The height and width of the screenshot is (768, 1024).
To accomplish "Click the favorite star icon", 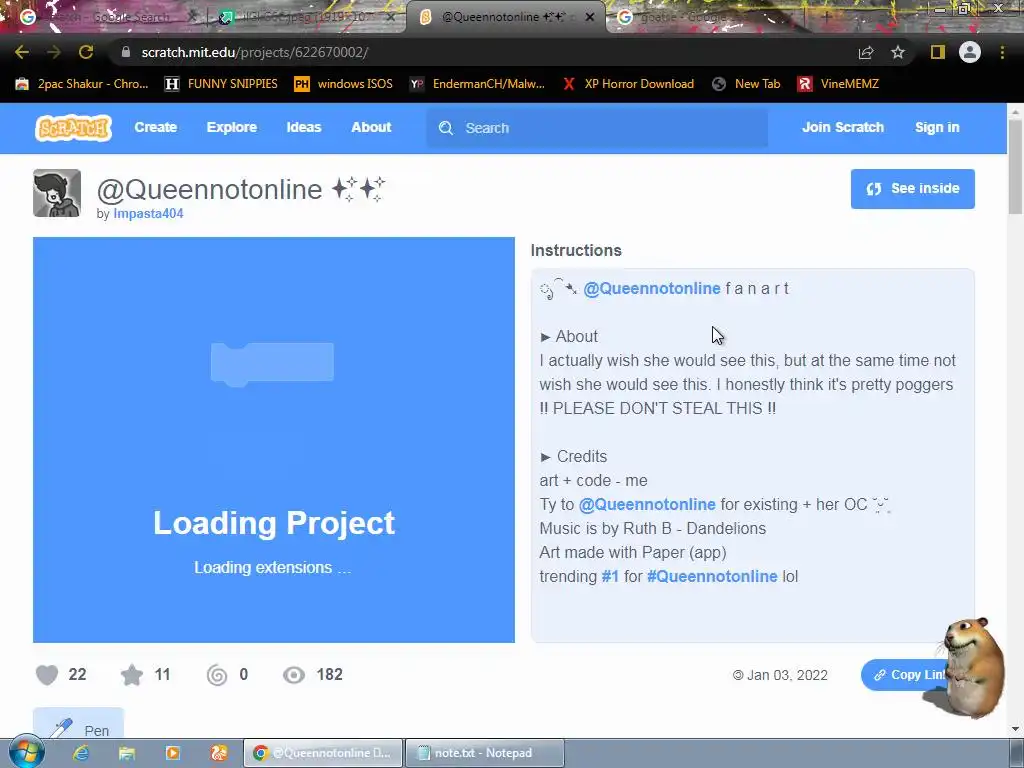I will 132,675.
